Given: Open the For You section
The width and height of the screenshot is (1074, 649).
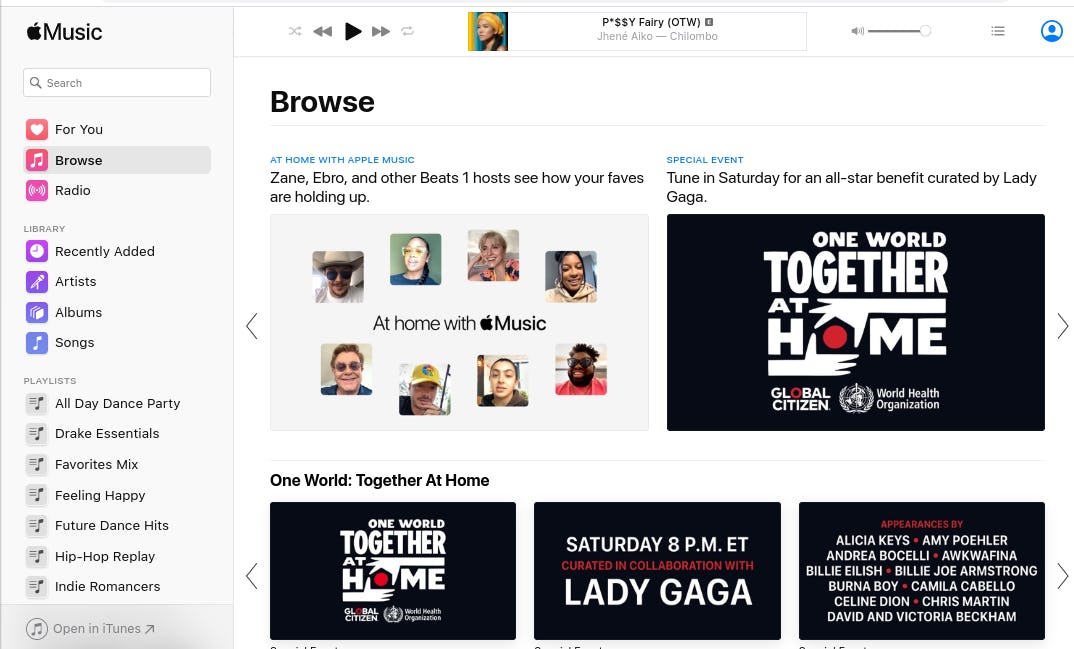Looking at the screenshot, I should (78, 129).
